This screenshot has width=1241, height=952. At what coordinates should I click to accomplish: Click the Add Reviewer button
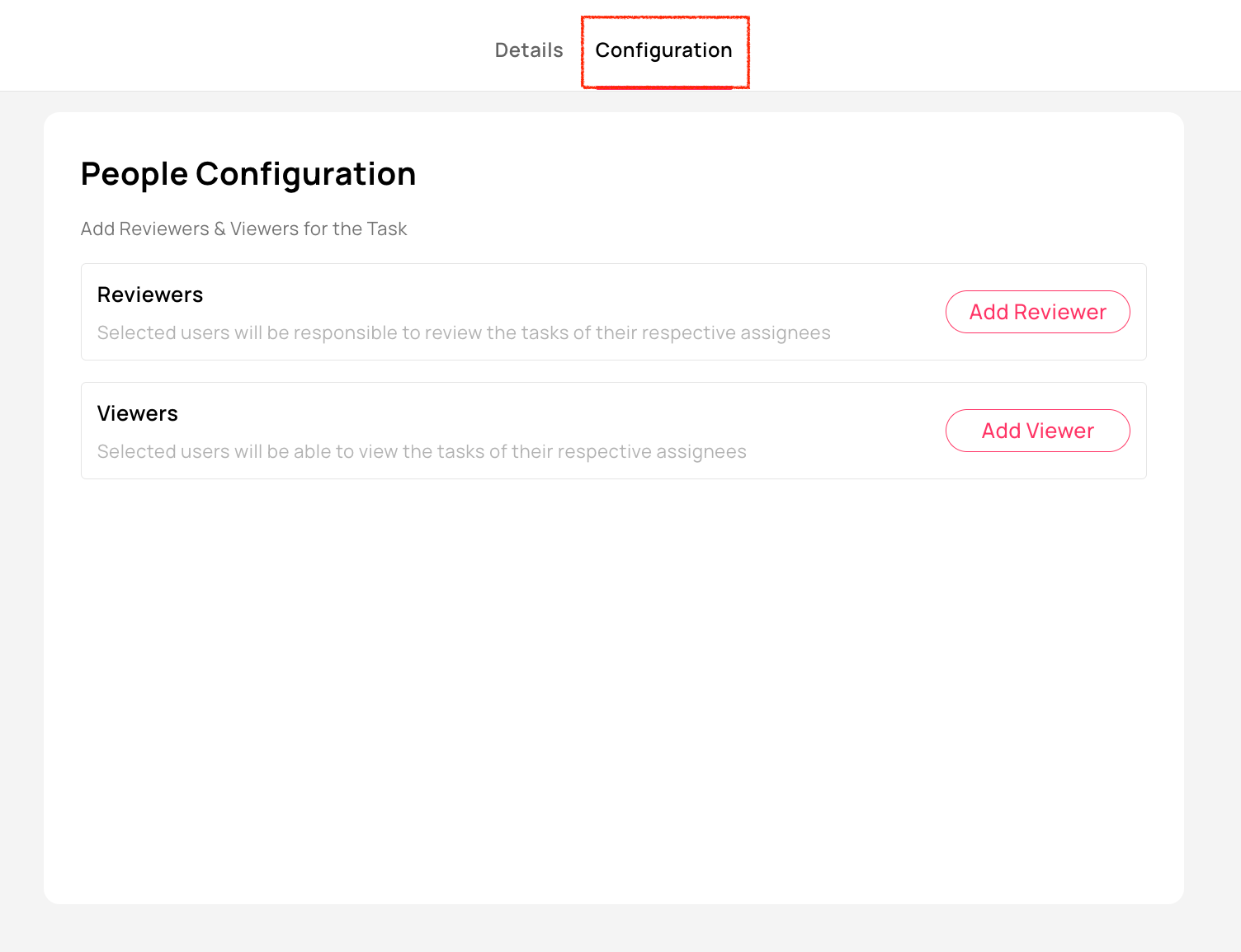coord(1037,312)
